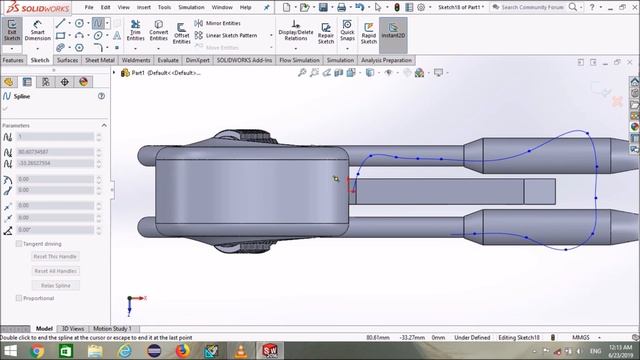Click the Rapid Sketch tool
Image resolution: width=640 pixels, height=360 pixels.
pyautogui.click(x=369, y=33)
